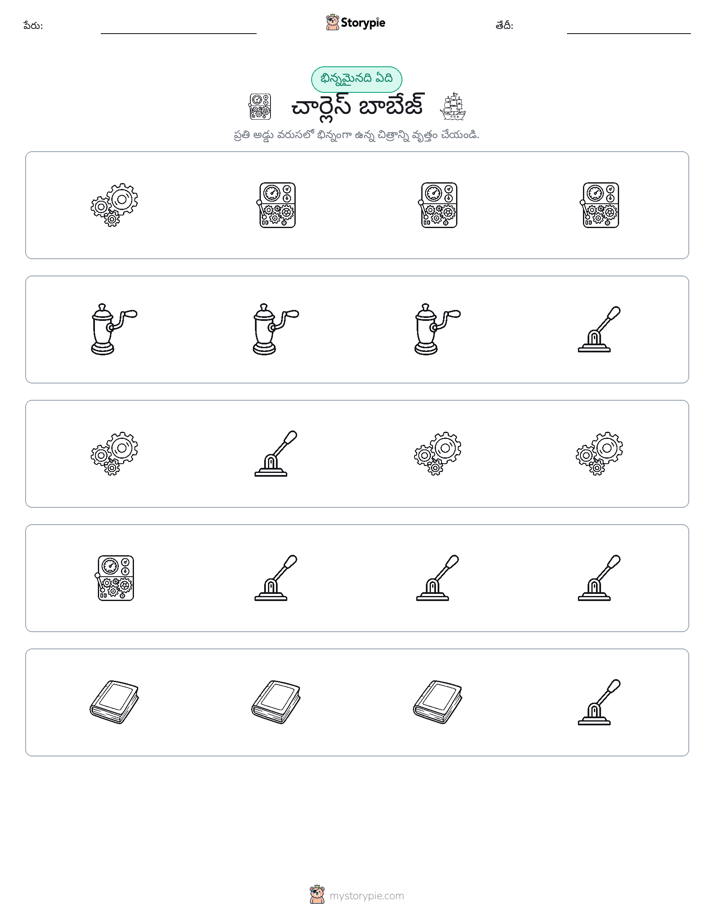Click the date blank line field

[629, 29]
